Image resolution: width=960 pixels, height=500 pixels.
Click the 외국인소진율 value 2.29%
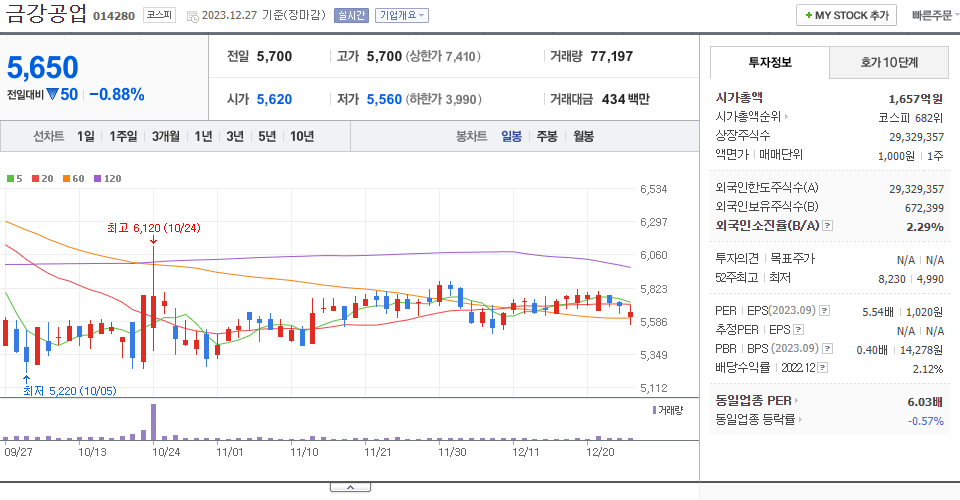coord(925,226)
